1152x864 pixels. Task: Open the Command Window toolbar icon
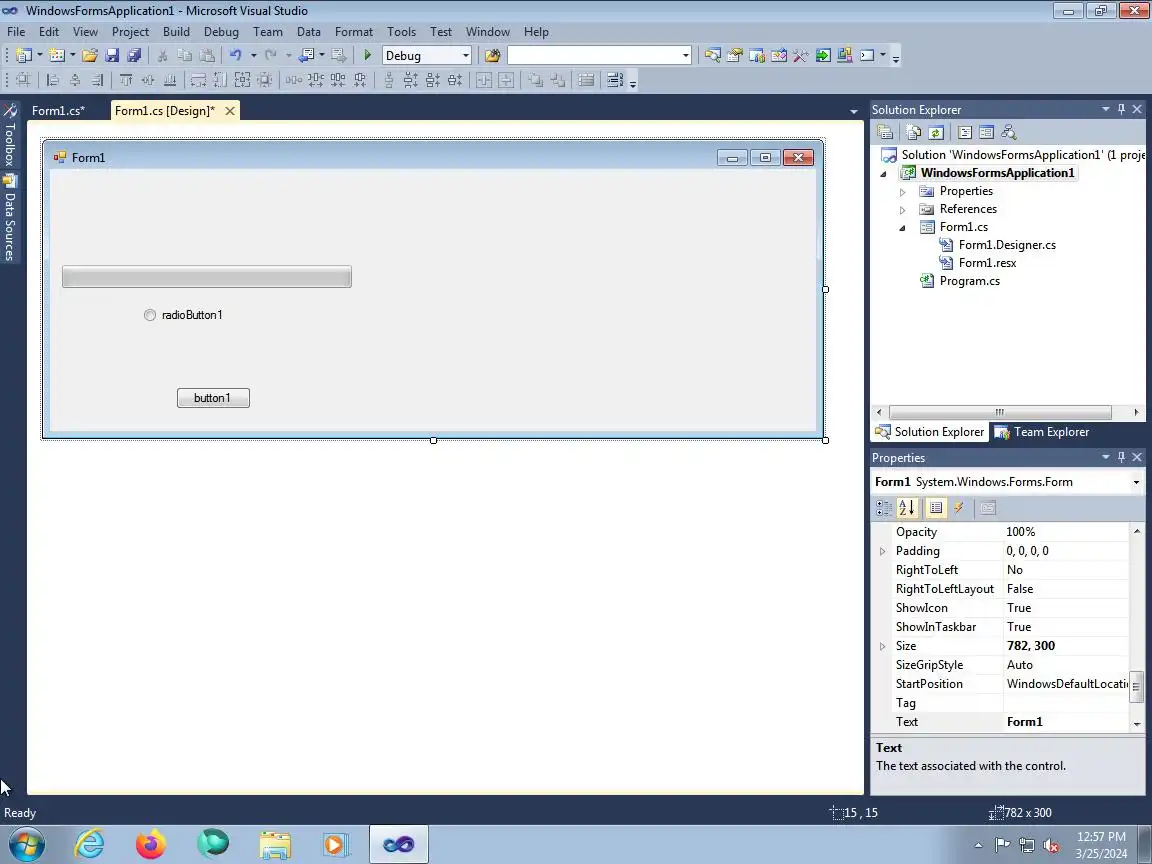pos(867,55)
